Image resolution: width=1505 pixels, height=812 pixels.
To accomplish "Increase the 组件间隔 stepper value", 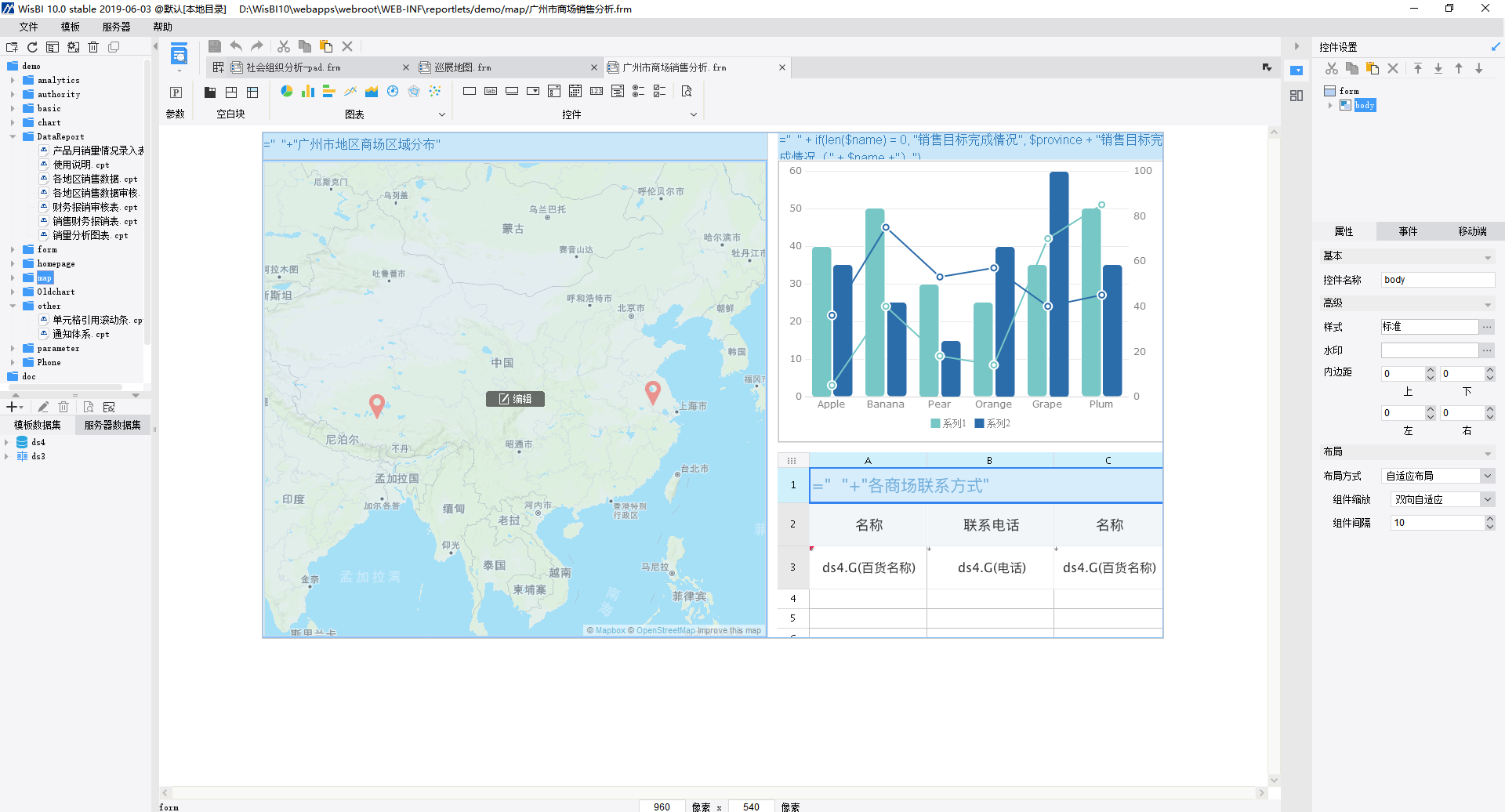I will 1489,519.
